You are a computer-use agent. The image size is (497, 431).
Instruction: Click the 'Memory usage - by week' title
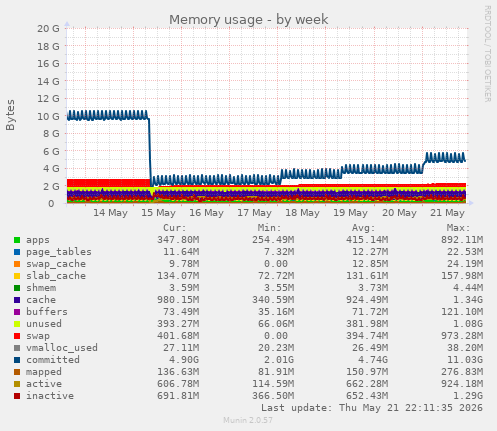pyautogui.click(x=249, y=20)
